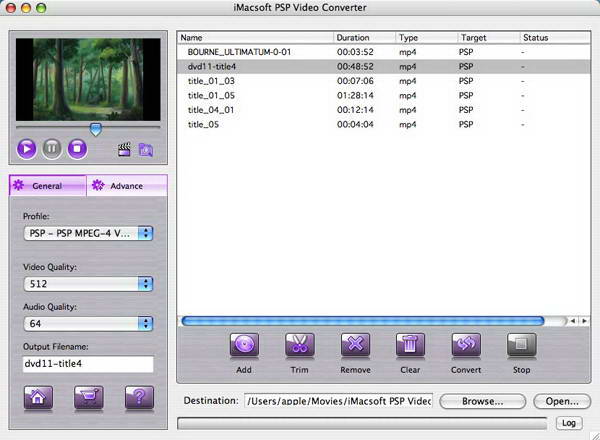Image resolution: width=600 pixels, height=440 pixels.
Task: Stop the preview playback
Action: 77,149
